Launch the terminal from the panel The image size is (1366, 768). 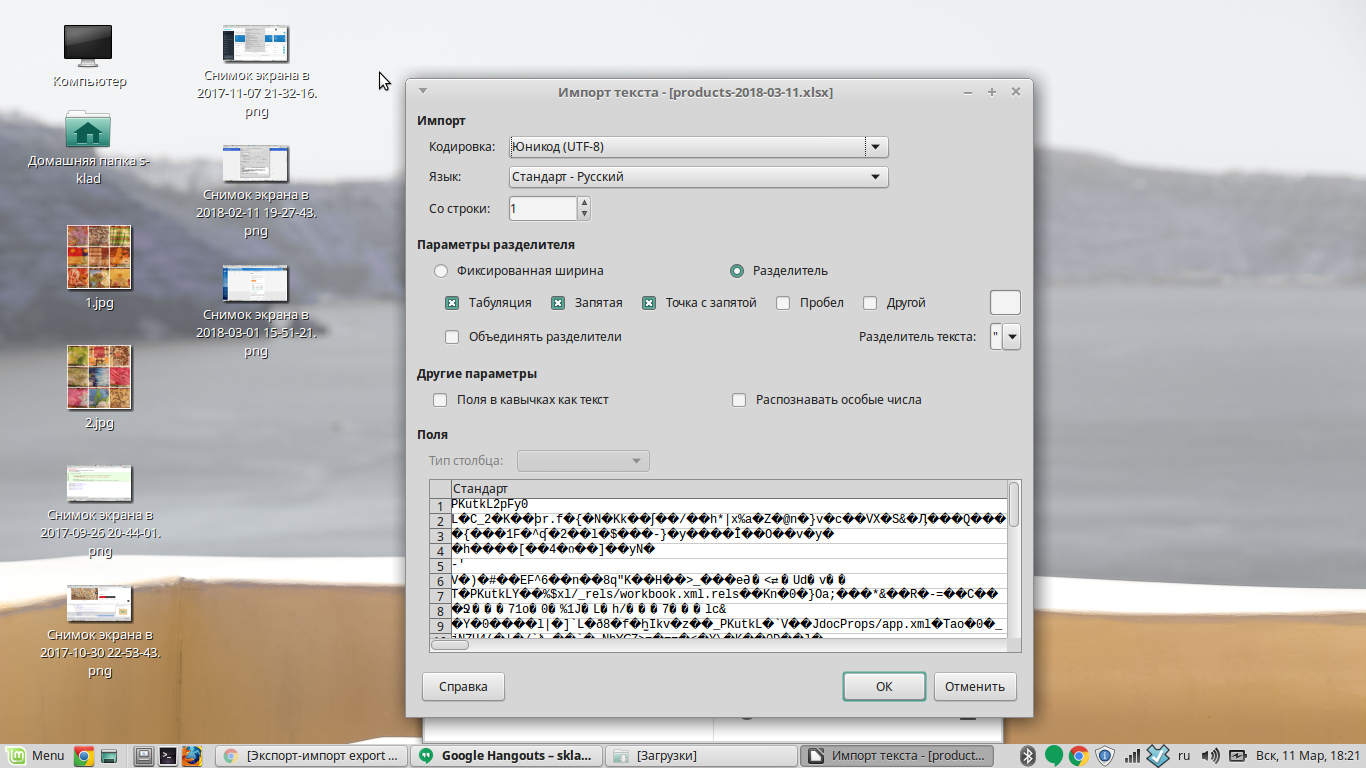(x=168, y=756)
